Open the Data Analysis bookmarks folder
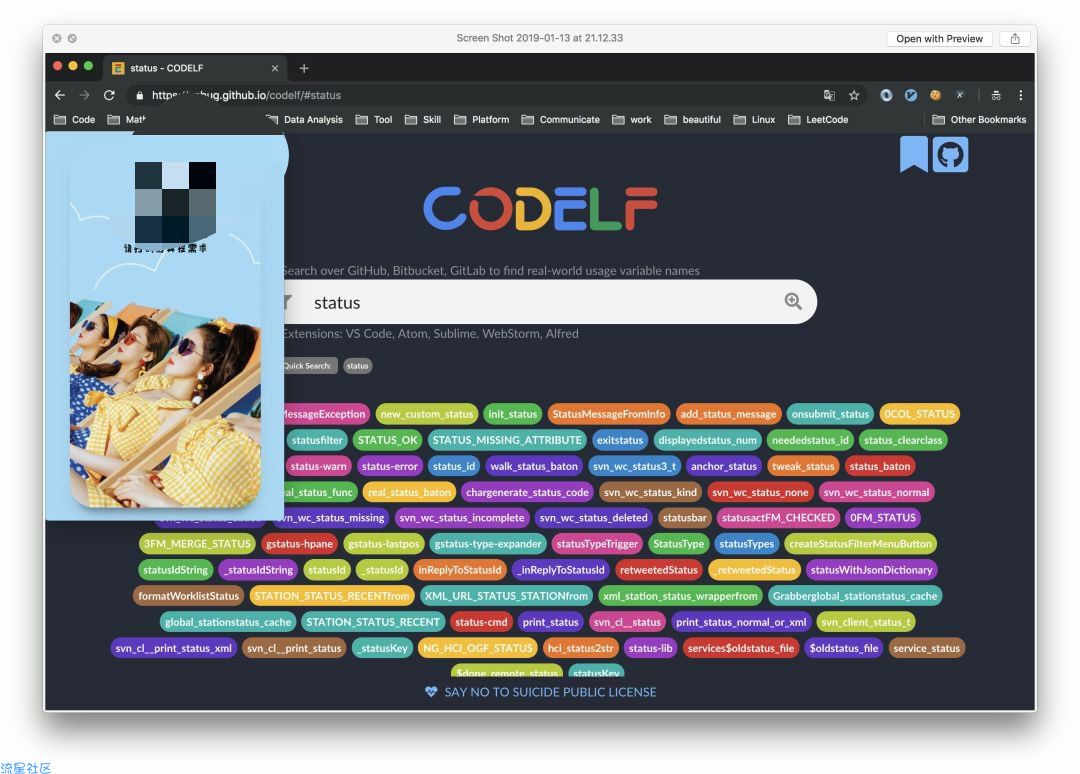This screenshot has width=1080, height=774. pyautogui.click(x=304, y=119)
